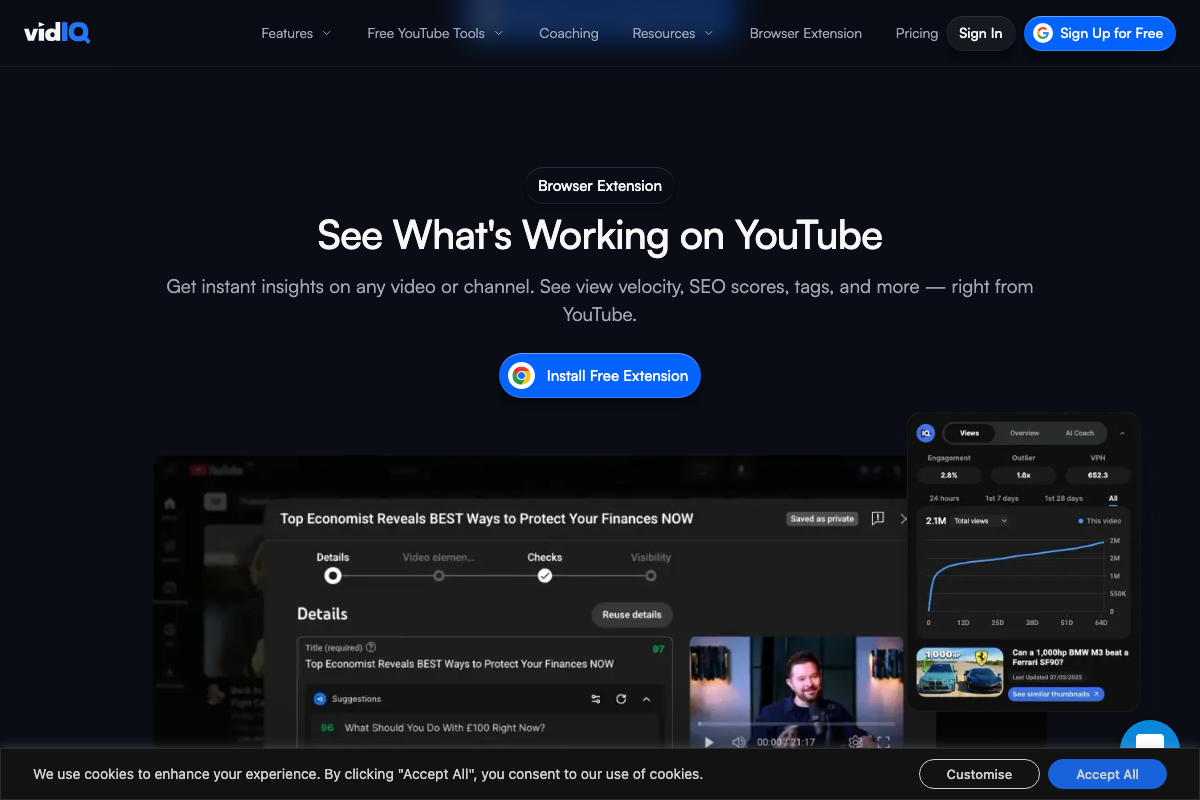Screen dimensions: 1200x800
Task: Click the BMW M3 vs Ferrari thumbnail
Action: coord(960,672)
